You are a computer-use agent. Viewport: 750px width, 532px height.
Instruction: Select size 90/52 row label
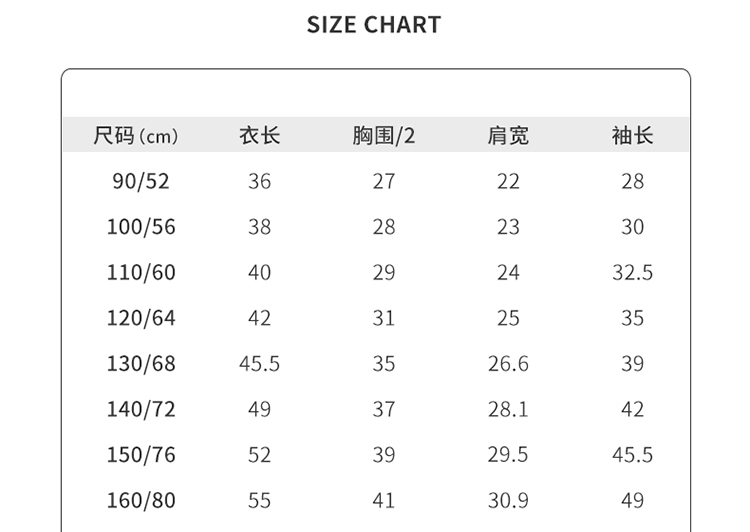(141, 182)
